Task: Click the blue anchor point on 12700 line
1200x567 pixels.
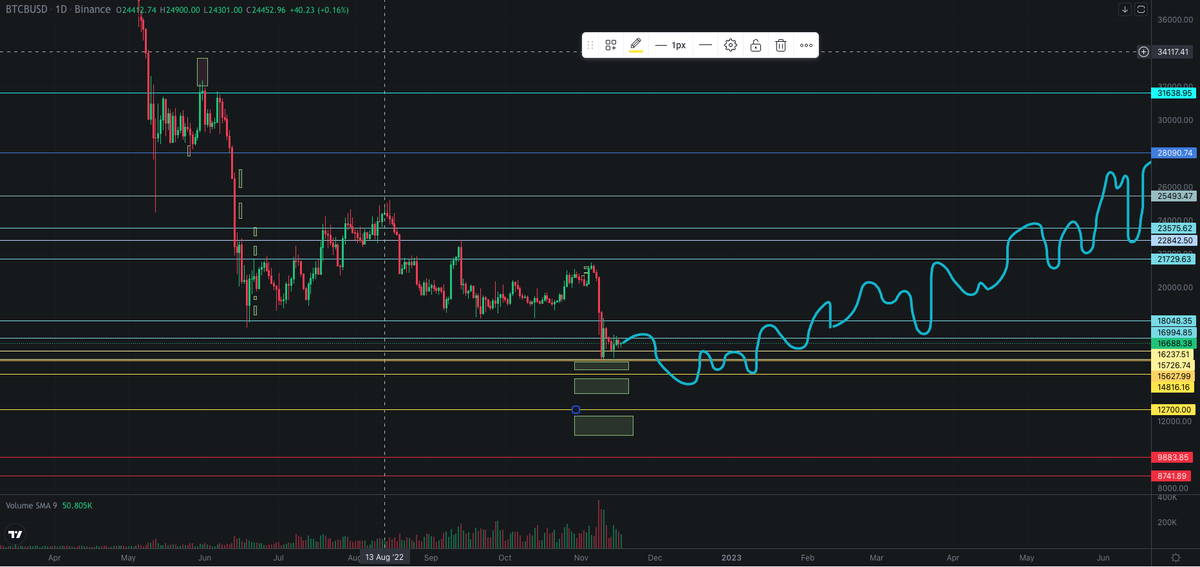Action: [x=575, y=409]
